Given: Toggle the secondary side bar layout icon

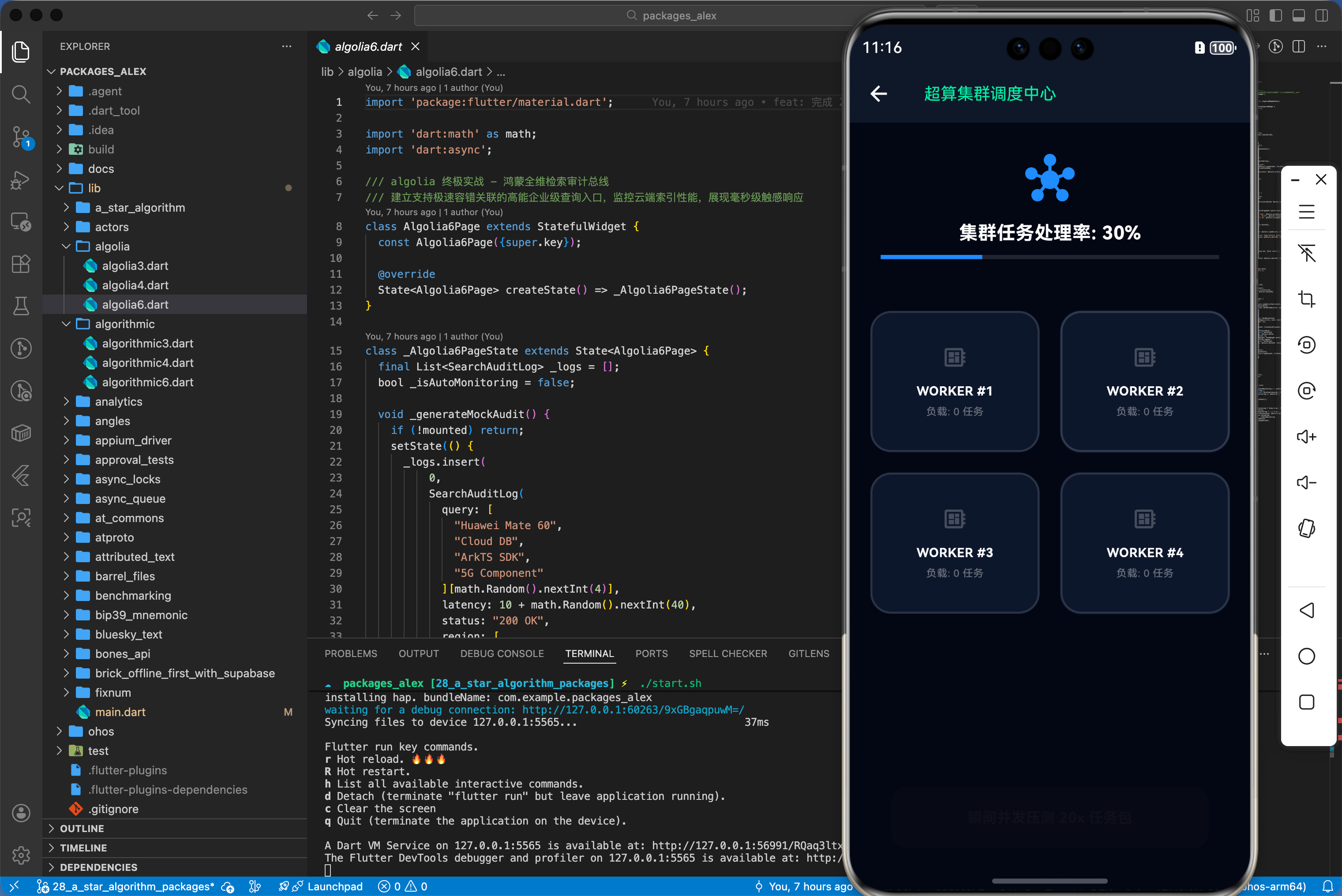Looking at the screenshot, I should [1321, 15].
